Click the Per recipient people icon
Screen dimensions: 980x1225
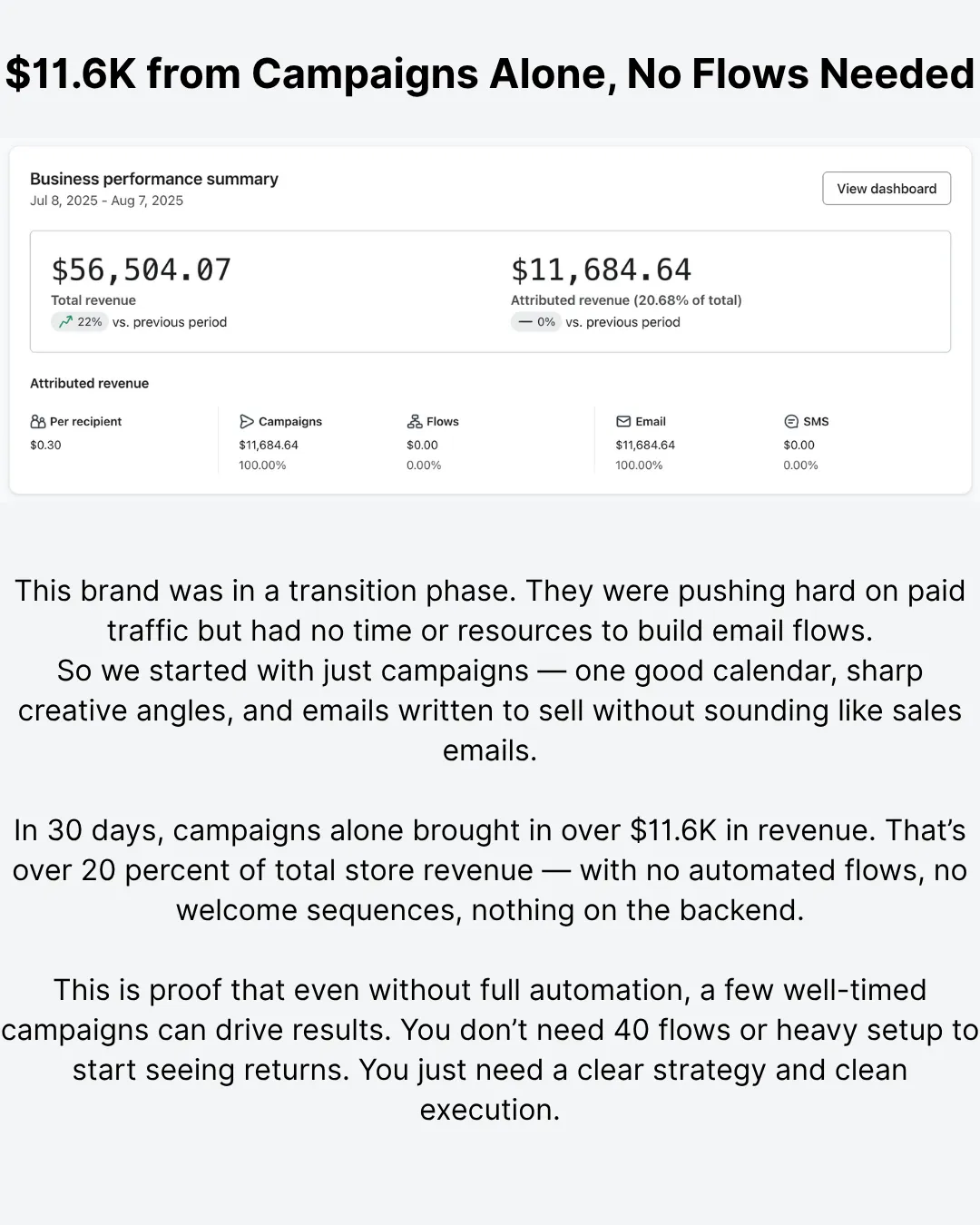point(38,422)
